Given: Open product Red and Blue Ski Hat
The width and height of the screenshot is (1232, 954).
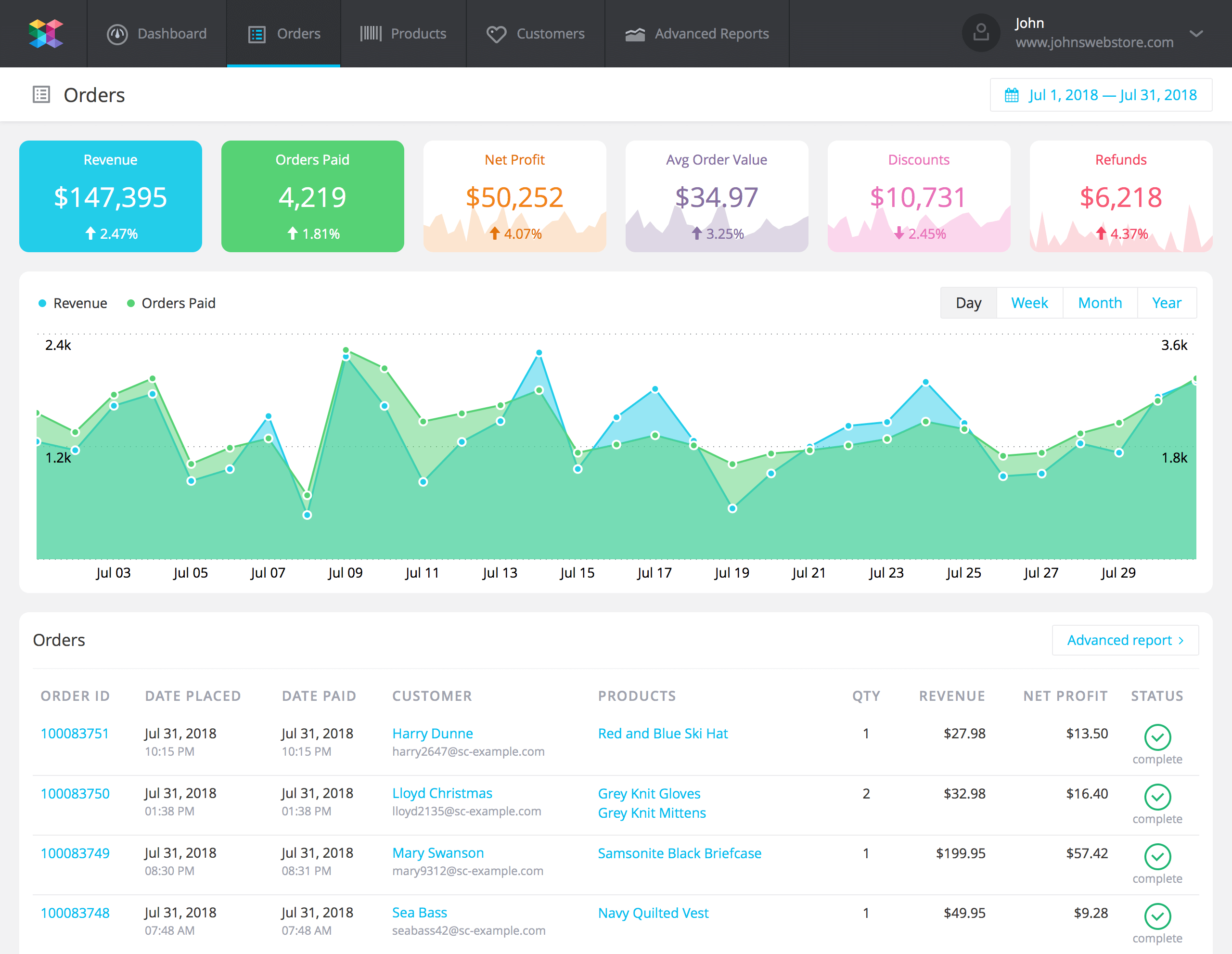Looking at the screenshot, I should (663, 734).
